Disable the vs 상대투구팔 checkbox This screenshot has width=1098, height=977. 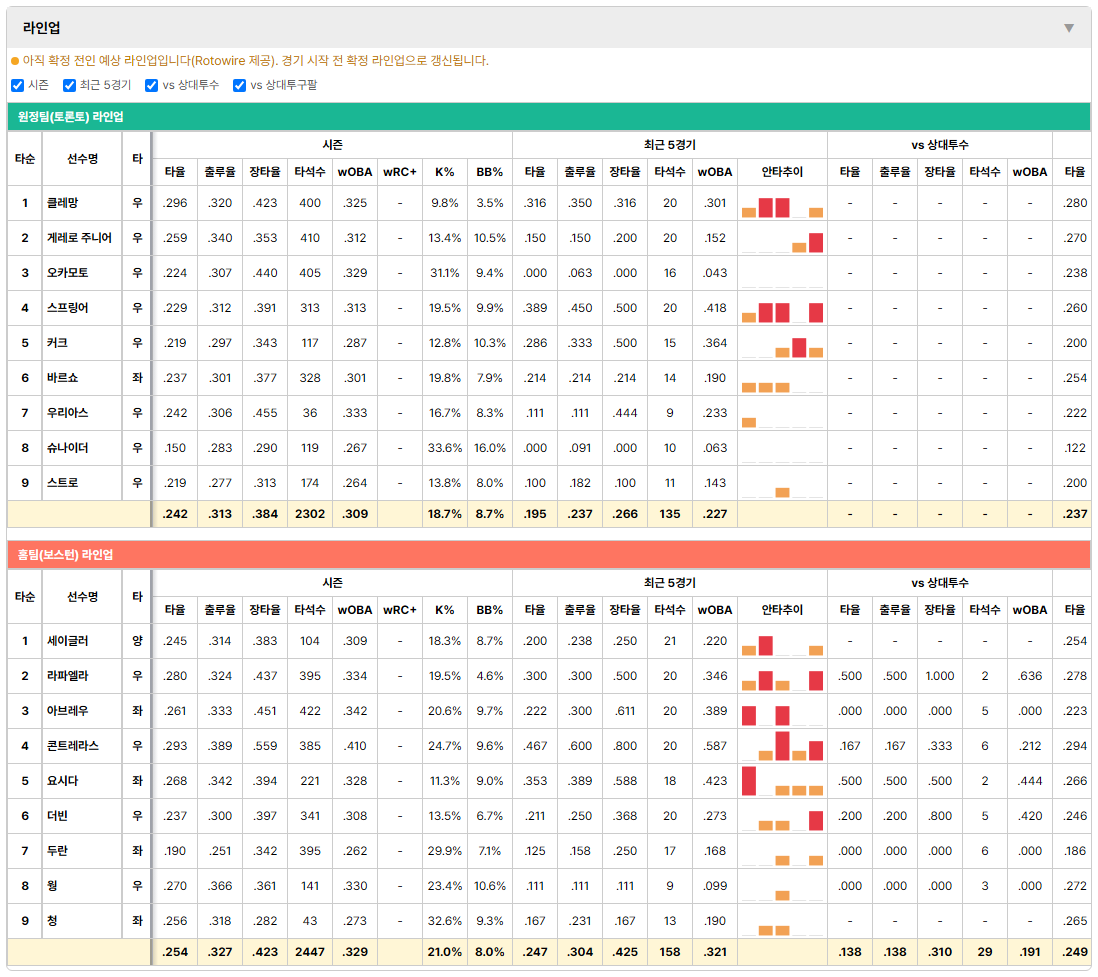click(239, 85)
